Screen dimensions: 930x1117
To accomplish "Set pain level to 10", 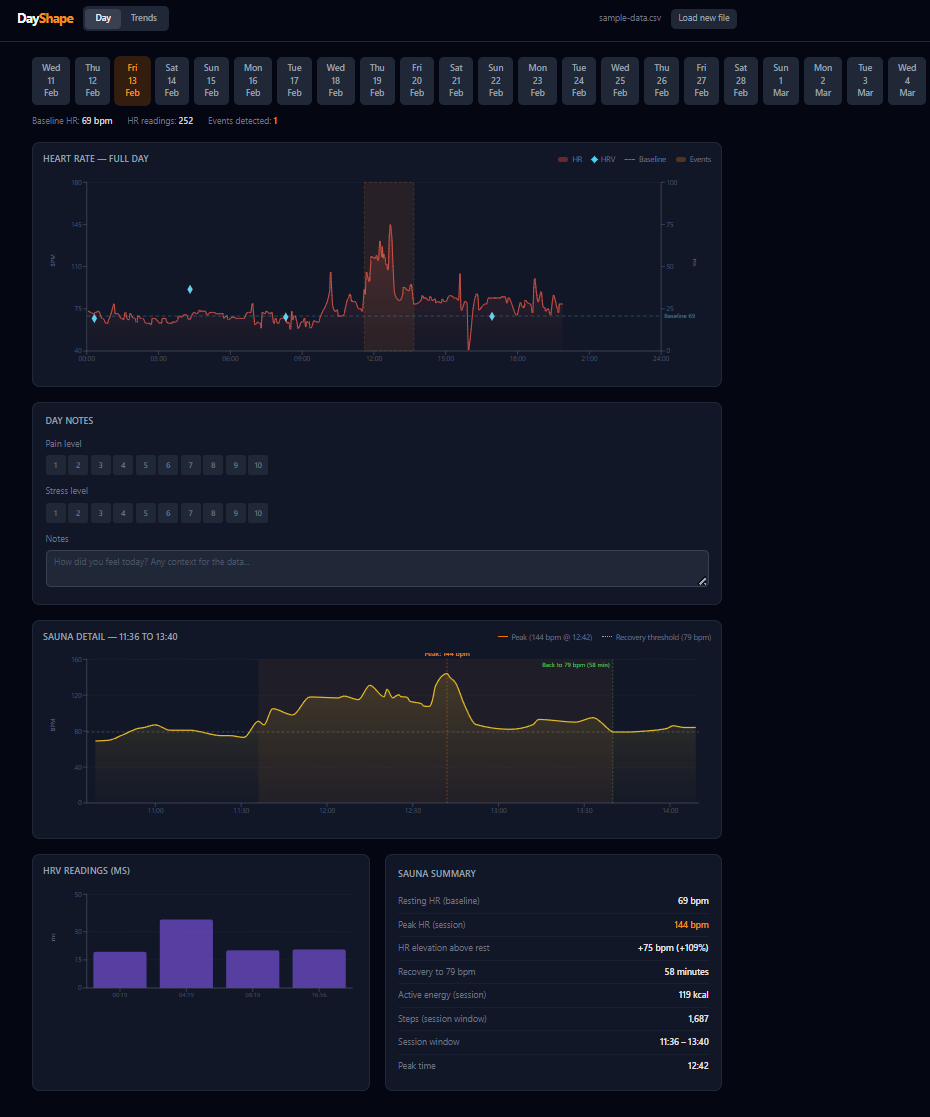I will (258, 465).
